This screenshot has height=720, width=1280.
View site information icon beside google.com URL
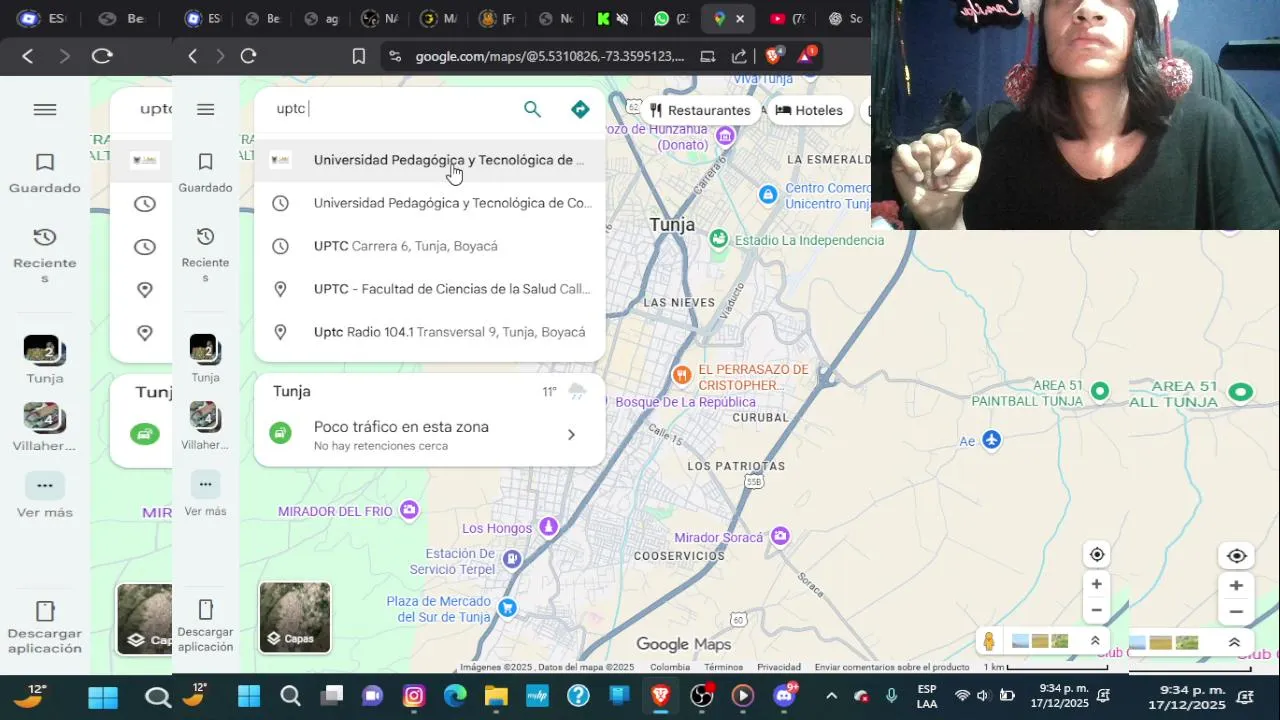(395, 56)
